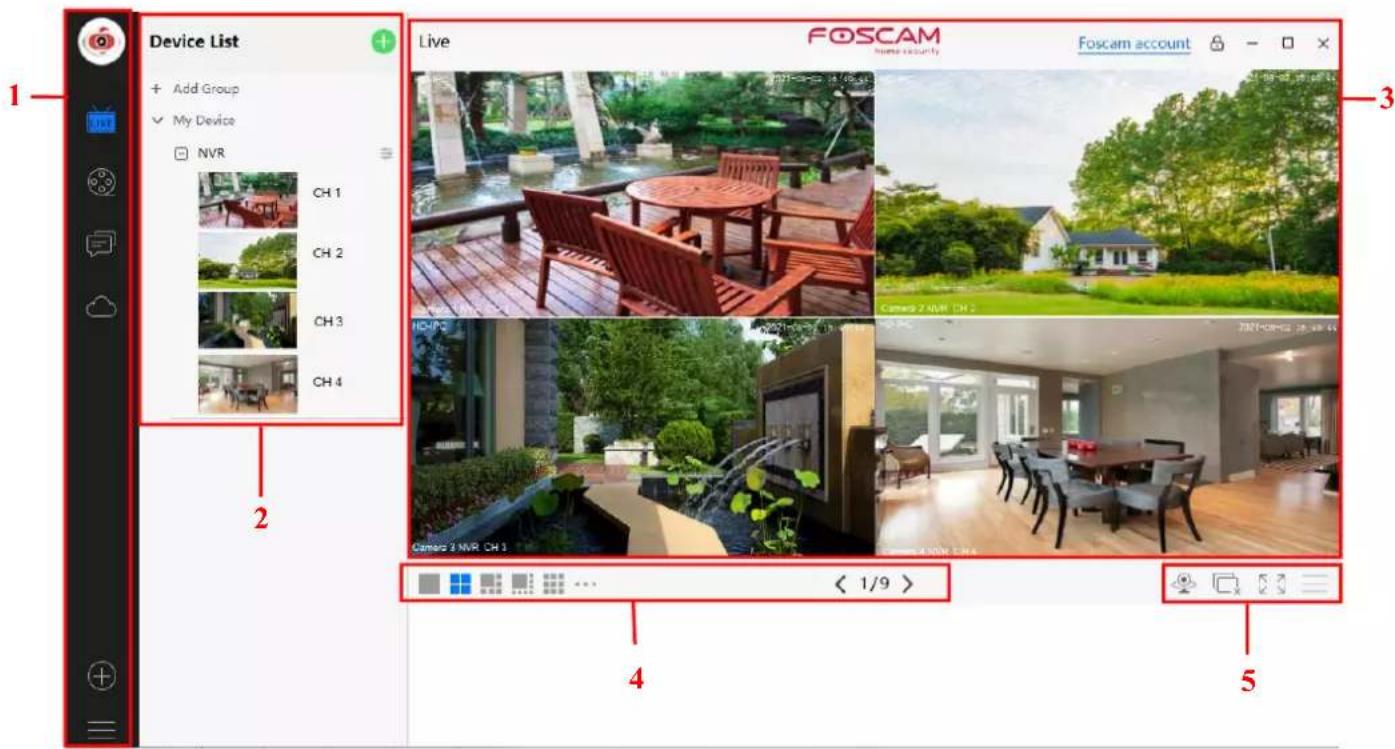Screen dimensions: 1395x749
Task: Select CH 1 thumbnail
Action: [x=247, y=200]
